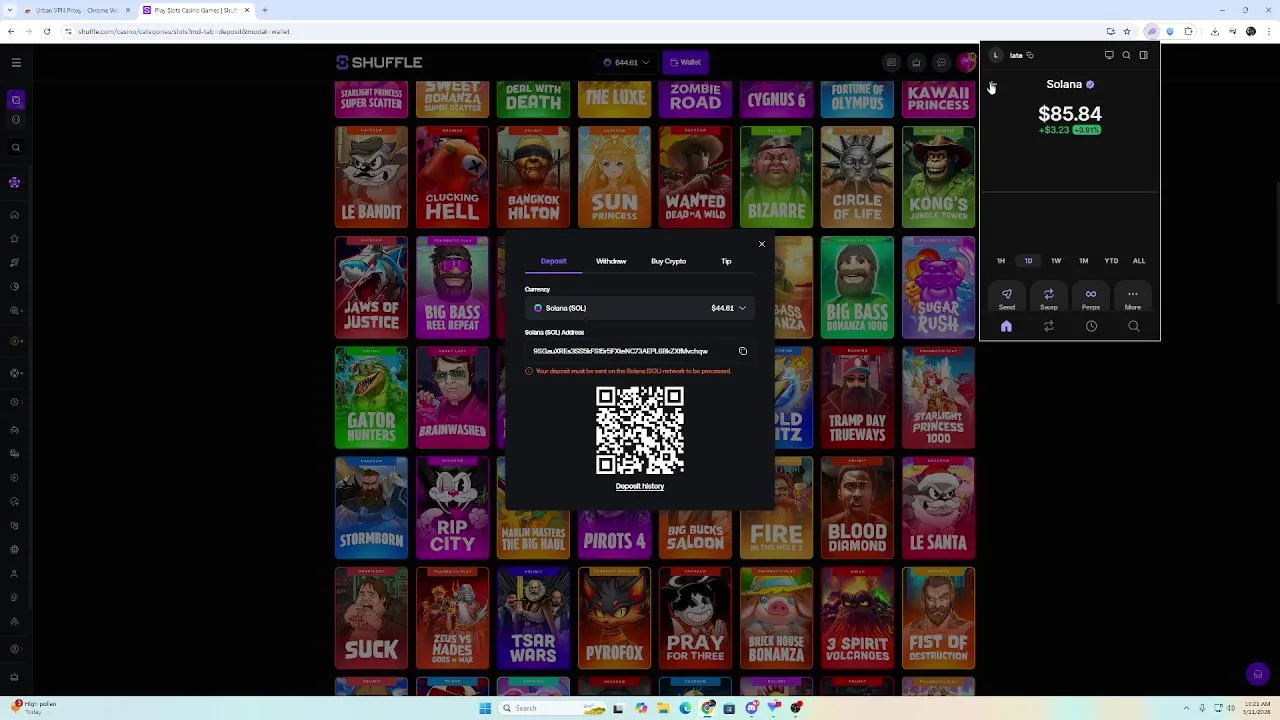This screenshot has width=1280, height=720.
Task: Switch to the Withdraw tab
Action: [x=611, y=261]
